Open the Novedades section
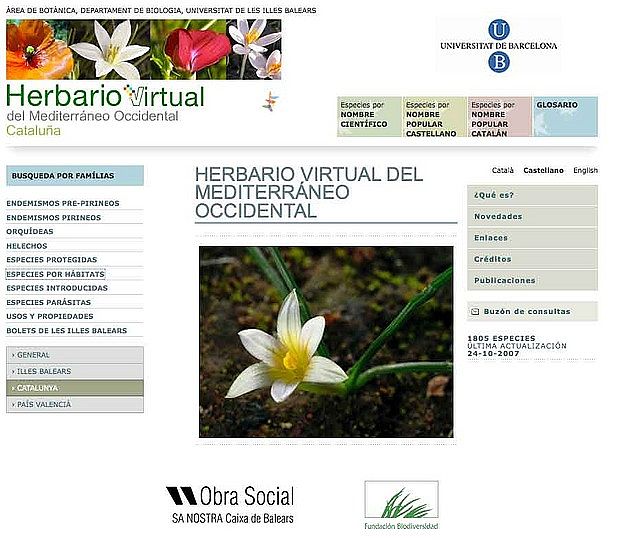The image size is (640, 540). pos(532,216)
